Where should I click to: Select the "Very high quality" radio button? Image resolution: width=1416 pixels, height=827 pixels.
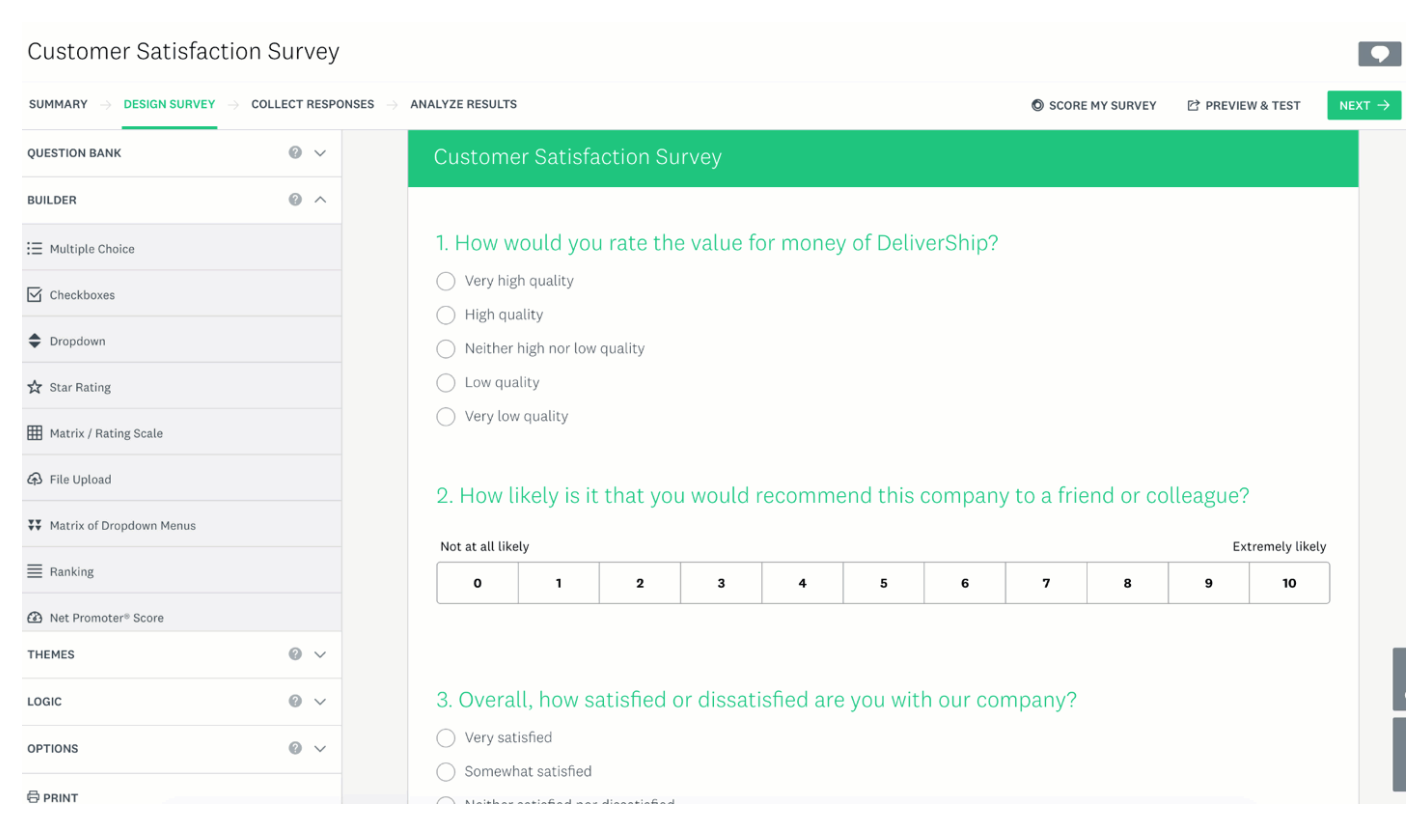[x=446, y=281]
